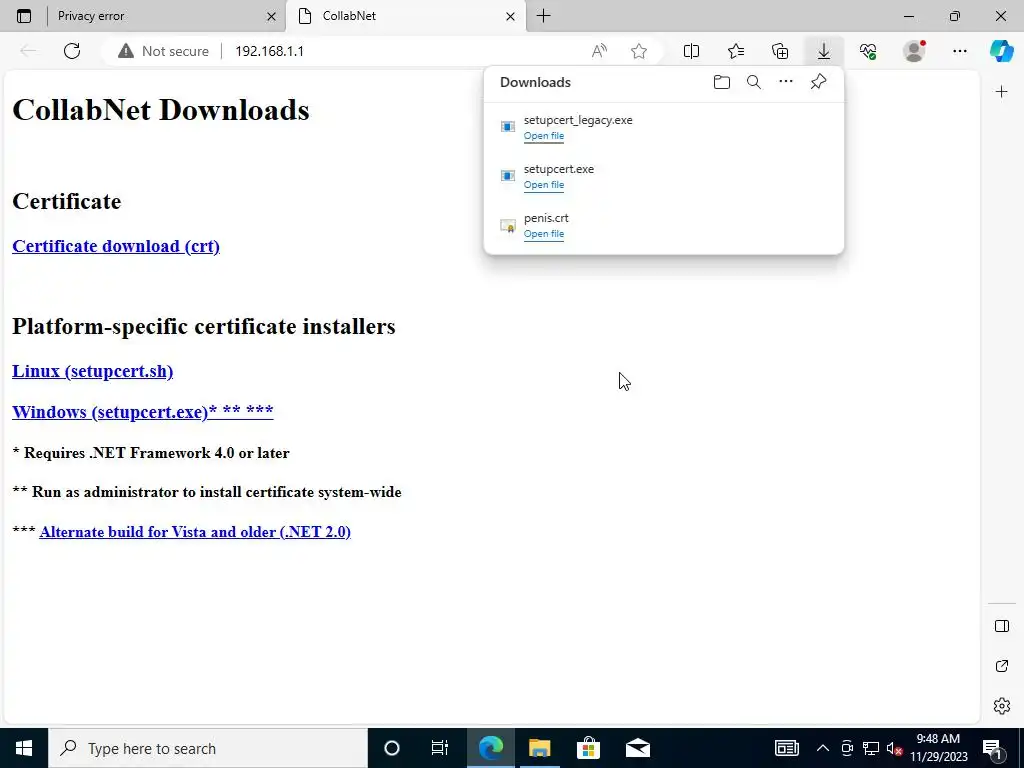Screen dimensions: 1024x768
Task: Open file link for setupcert_legacy.exe
Action: coord(543,136)
